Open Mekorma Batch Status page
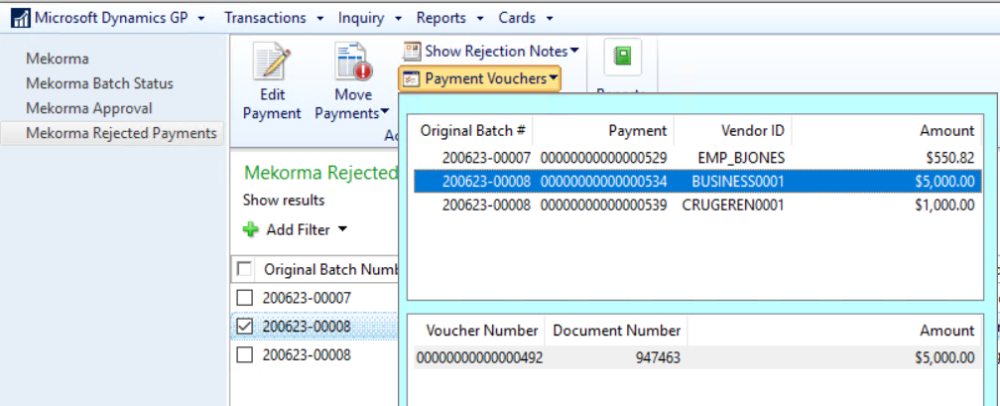Viewport: 1000px width, 406px height. coord(99,83)
